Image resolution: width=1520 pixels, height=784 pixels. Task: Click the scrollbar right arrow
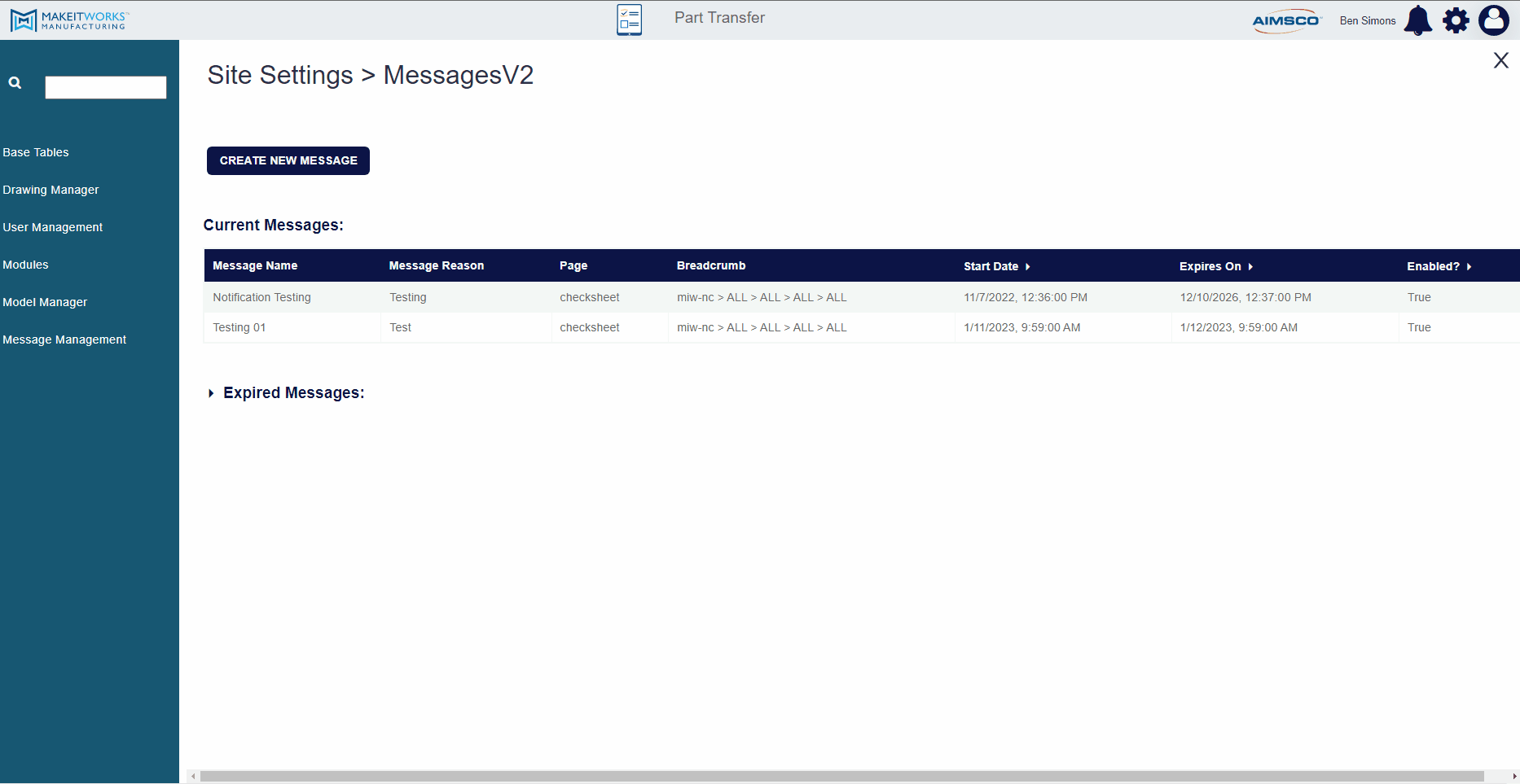coord(1514,776)
